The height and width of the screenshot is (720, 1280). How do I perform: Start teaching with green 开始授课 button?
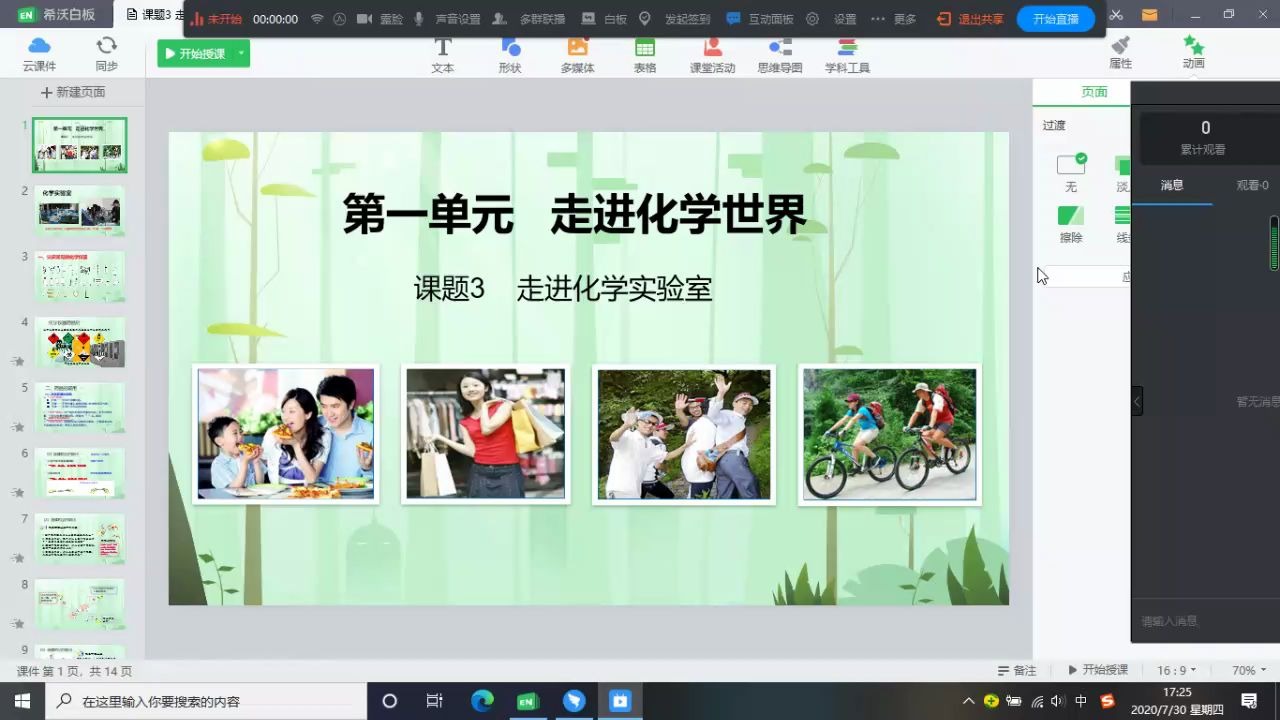coord(195,54)
